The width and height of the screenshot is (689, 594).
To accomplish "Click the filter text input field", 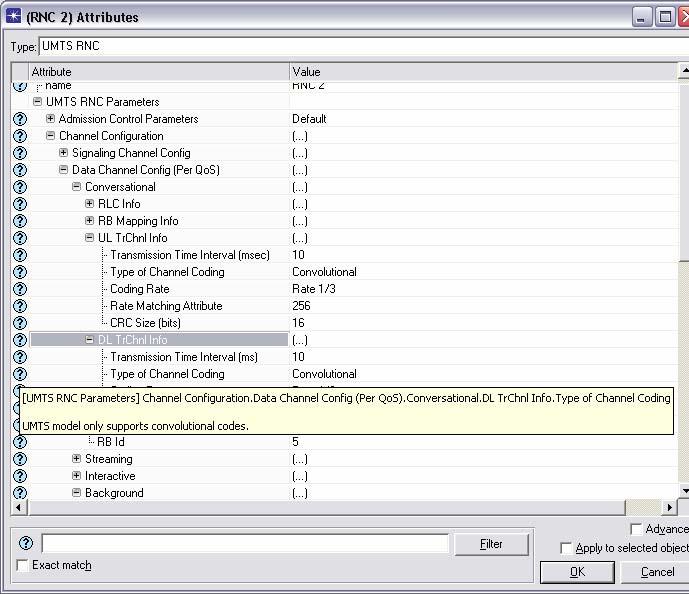I will tap(245, 544).
